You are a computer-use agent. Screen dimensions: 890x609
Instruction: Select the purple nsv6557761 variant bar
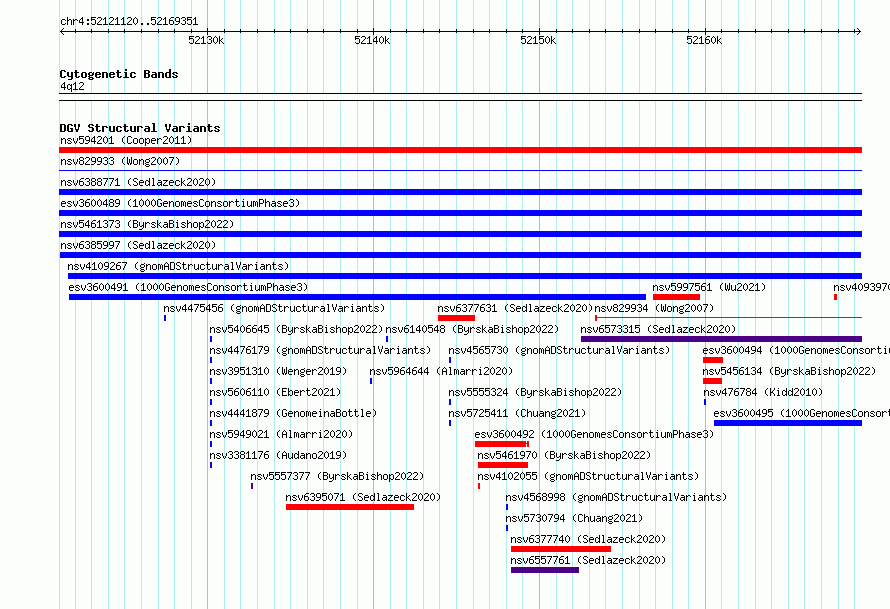pyautogui.click(x=545, y=570)
